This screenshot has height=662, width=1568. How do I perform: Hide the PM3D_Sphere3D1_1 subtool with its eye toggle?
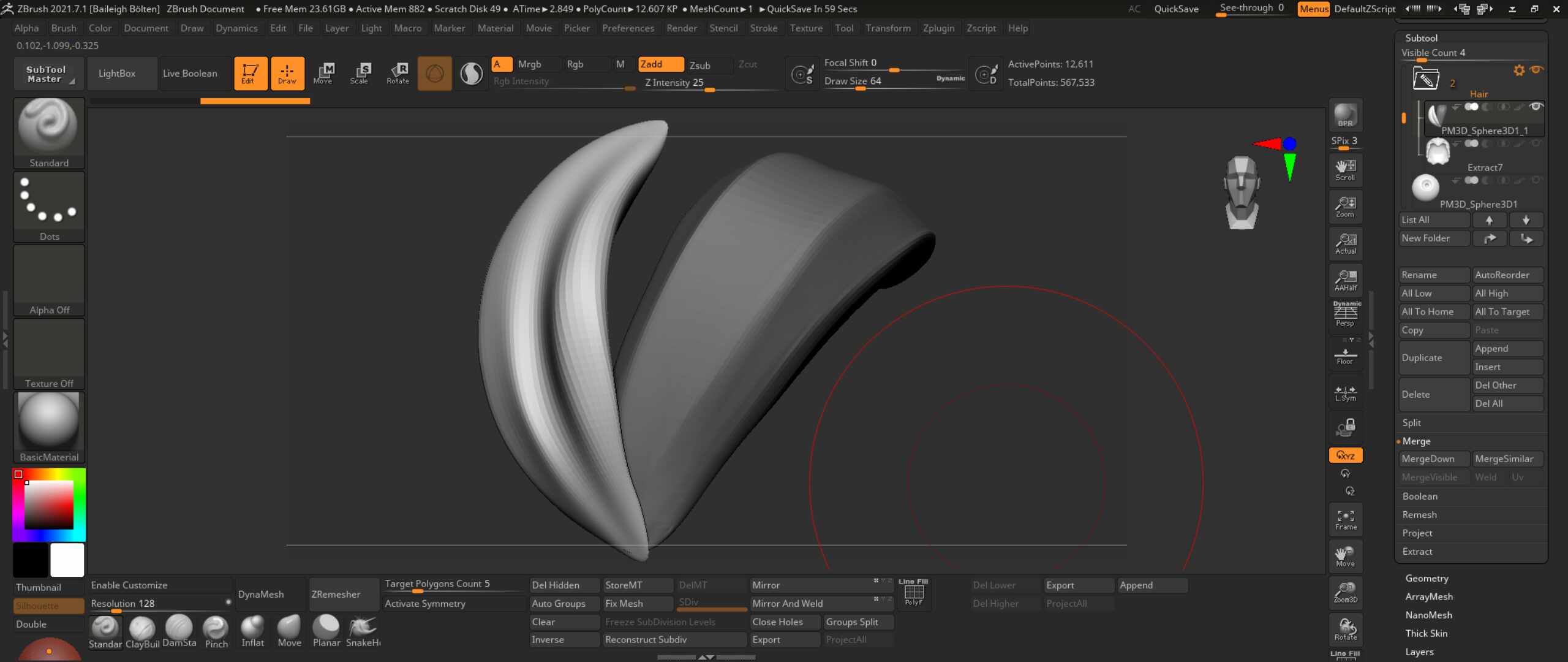1536,105
